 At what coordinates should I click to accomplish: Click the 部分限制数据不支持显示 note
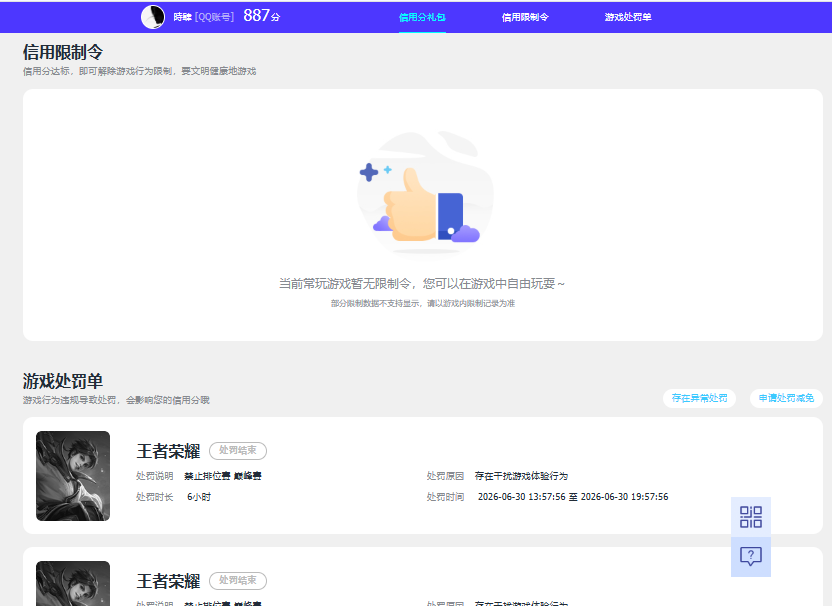tap(423, 304)
